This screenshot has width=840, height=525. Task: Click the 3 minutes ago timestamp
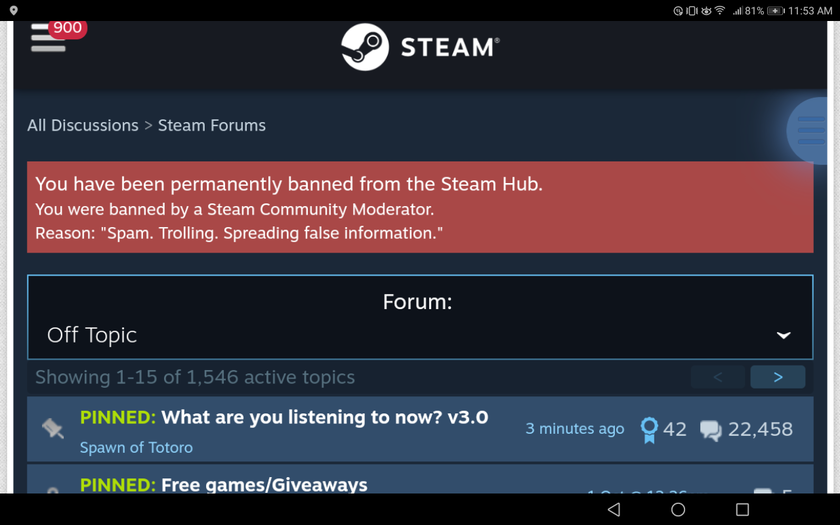[574, 429]
